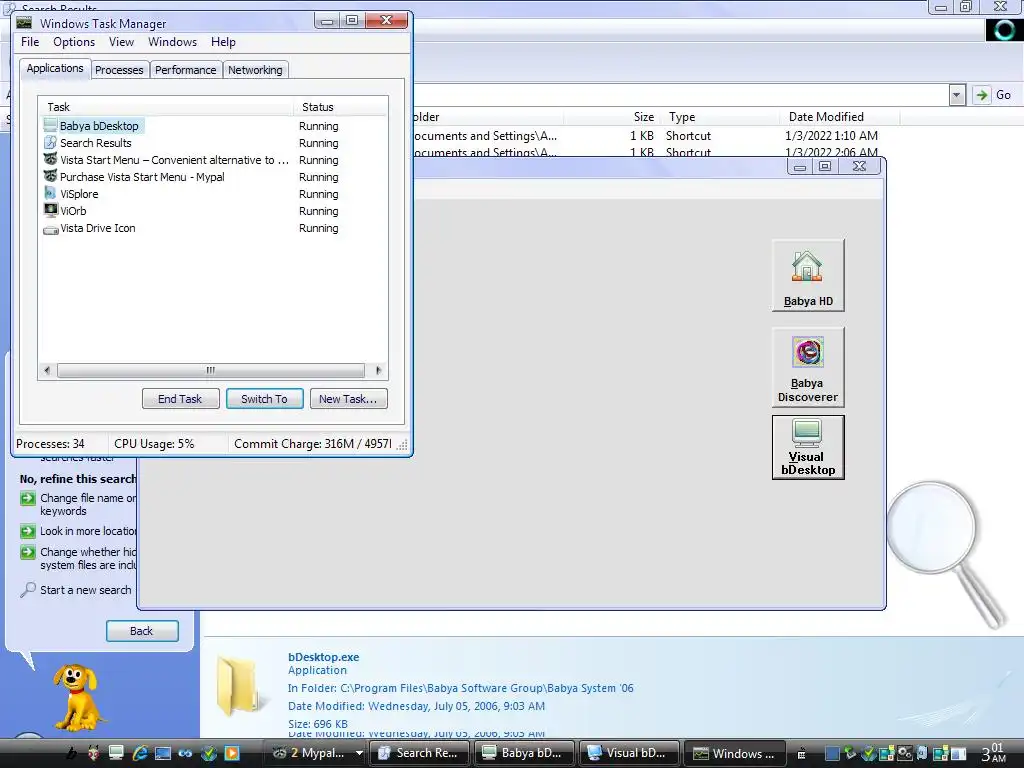Open the 2 Mypal taskbar group
This screenshot has width=1024, height=768.
(316, 753)
